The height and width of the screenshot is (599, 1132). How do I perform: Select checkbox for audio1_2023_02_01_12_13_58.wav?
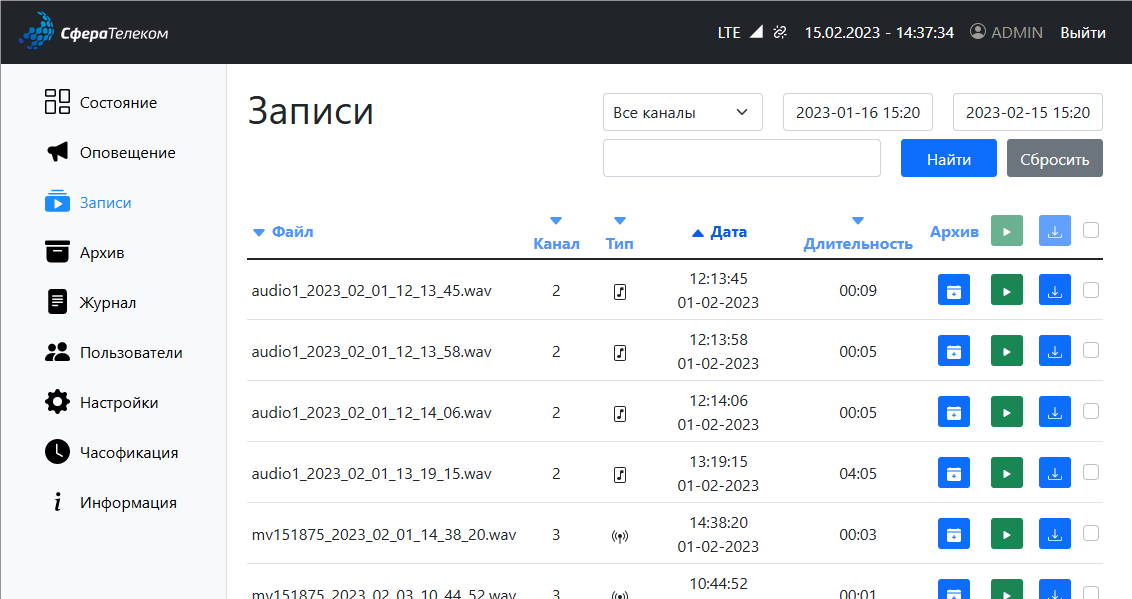[x=1091, y=350]
